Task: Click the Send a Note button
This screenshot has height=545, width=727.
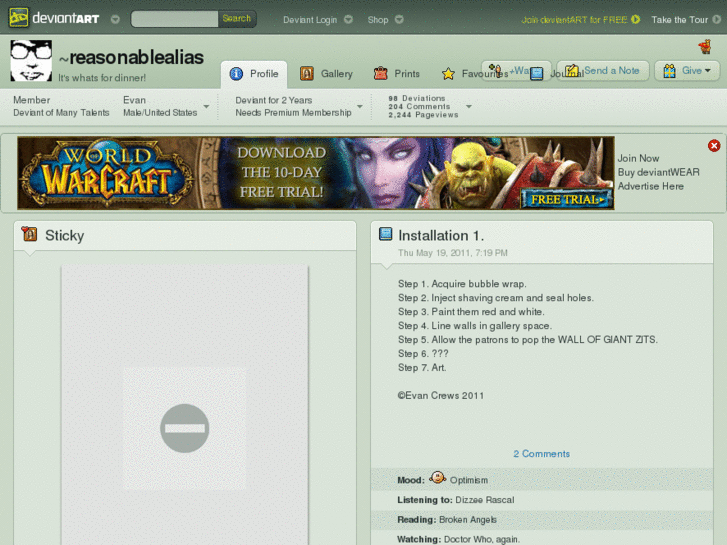Action: 603,71
